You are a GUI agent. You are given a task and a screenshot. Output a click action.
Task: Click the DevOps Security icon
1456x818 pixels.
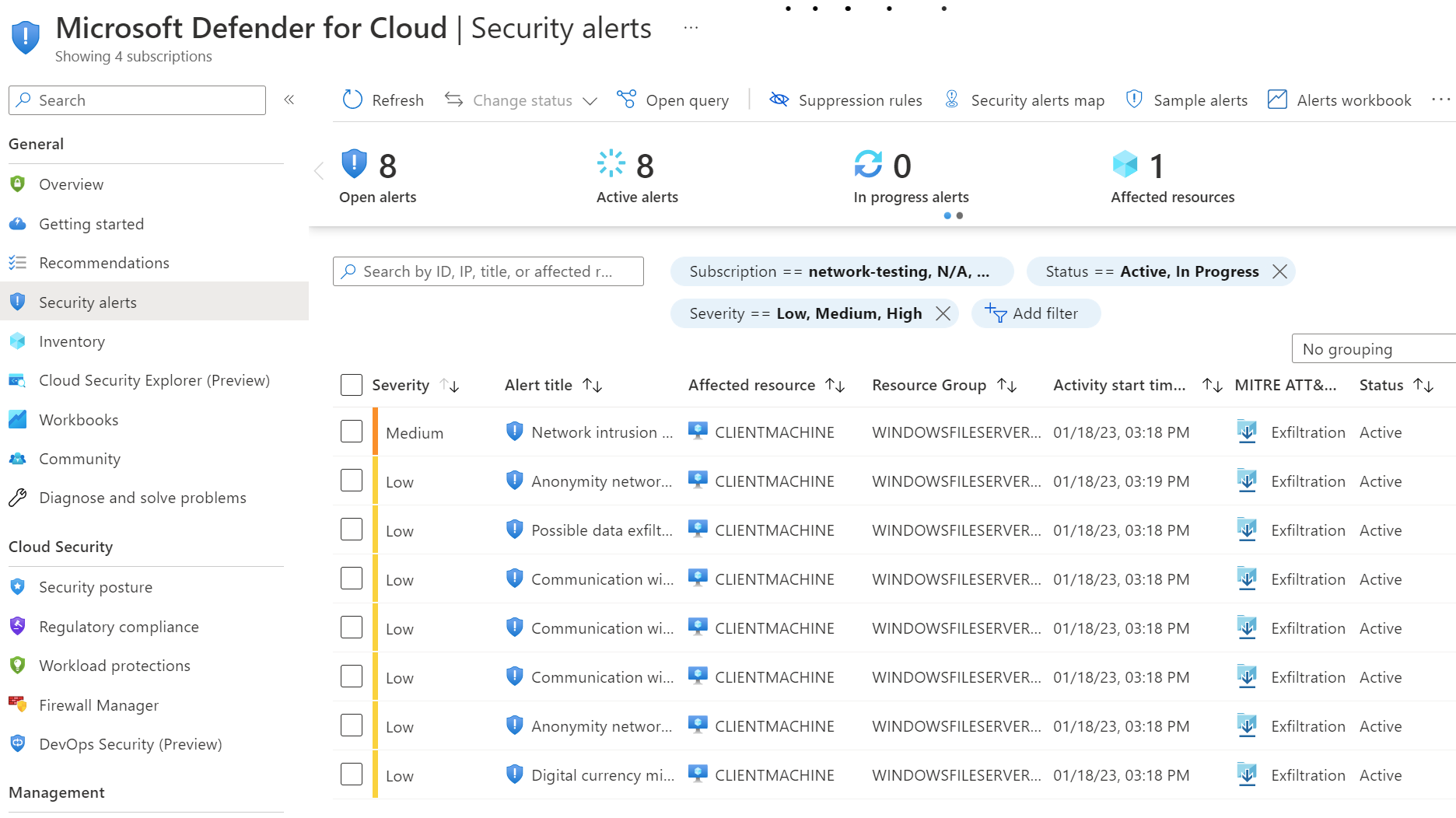coord(17,744)
